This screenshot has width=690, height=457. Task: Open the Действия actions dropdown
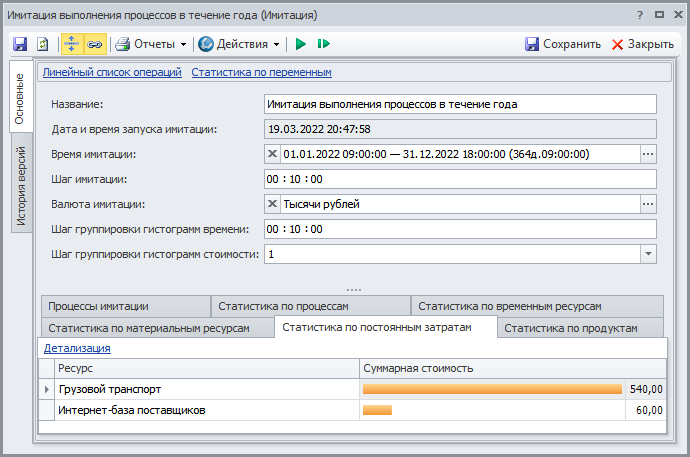(x=239, y=44)
